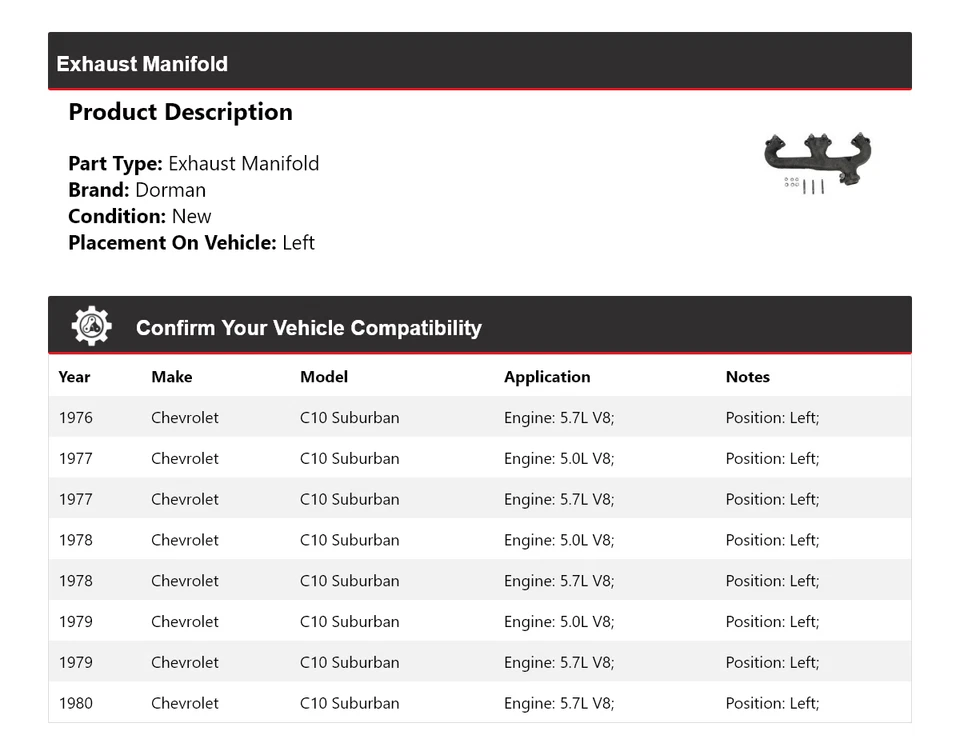Screen dimensions: 960x755
Task: Click Chevrolet in the 1976 row
Action: 184,418
